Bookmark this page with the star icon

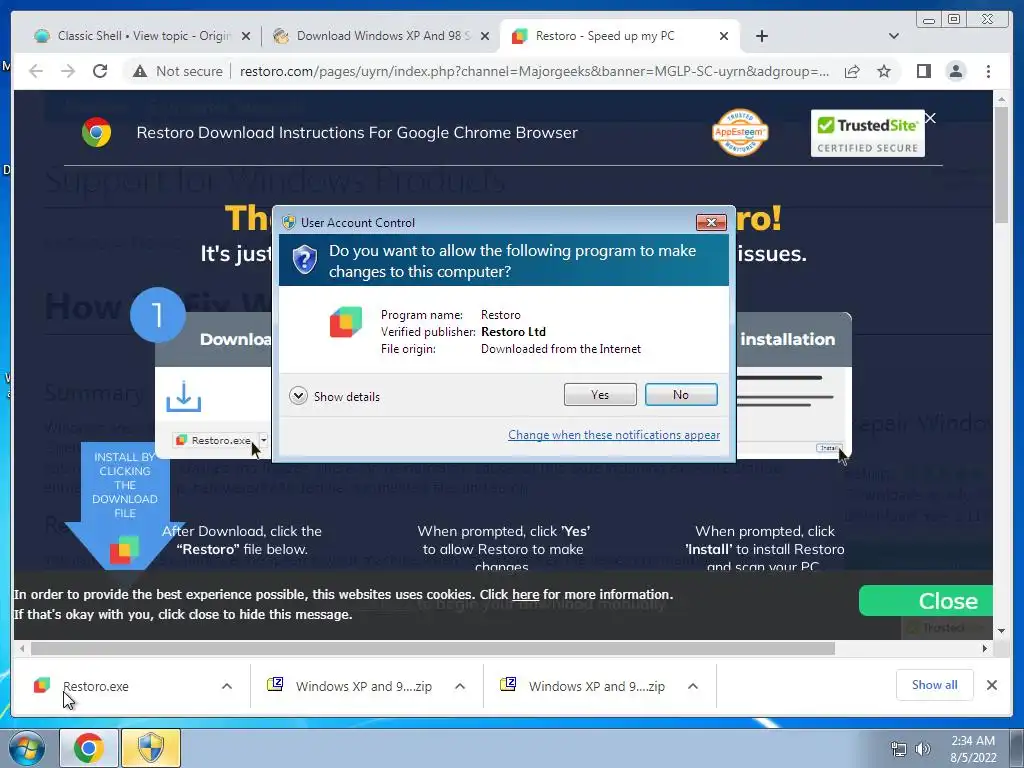pos(884,71)
